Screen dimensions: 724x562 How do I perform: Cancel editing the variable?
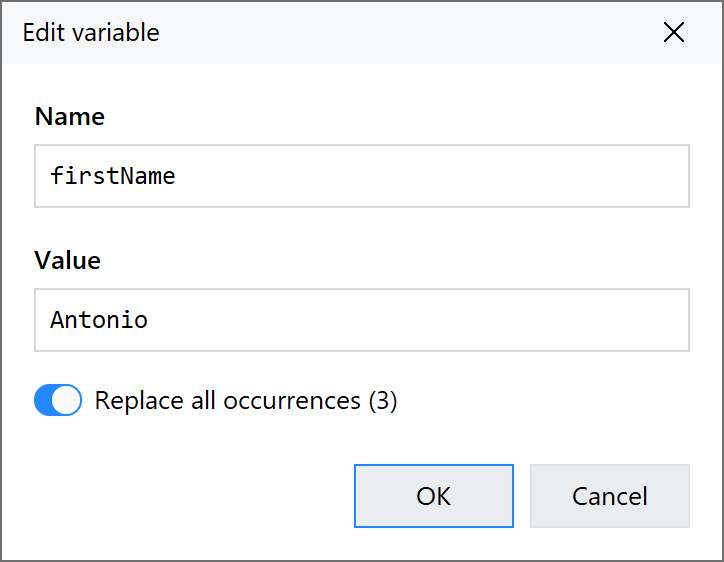[x=609, y=496]
